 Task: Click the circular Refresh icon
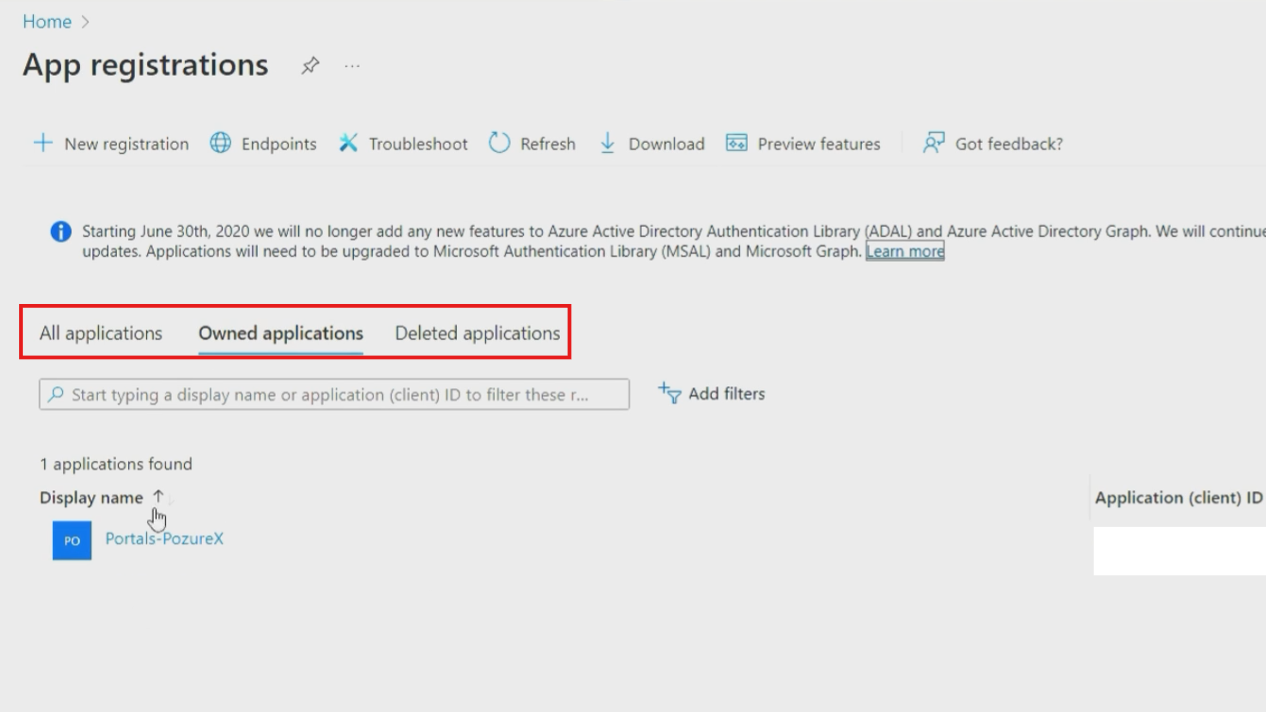click(499, 143)
